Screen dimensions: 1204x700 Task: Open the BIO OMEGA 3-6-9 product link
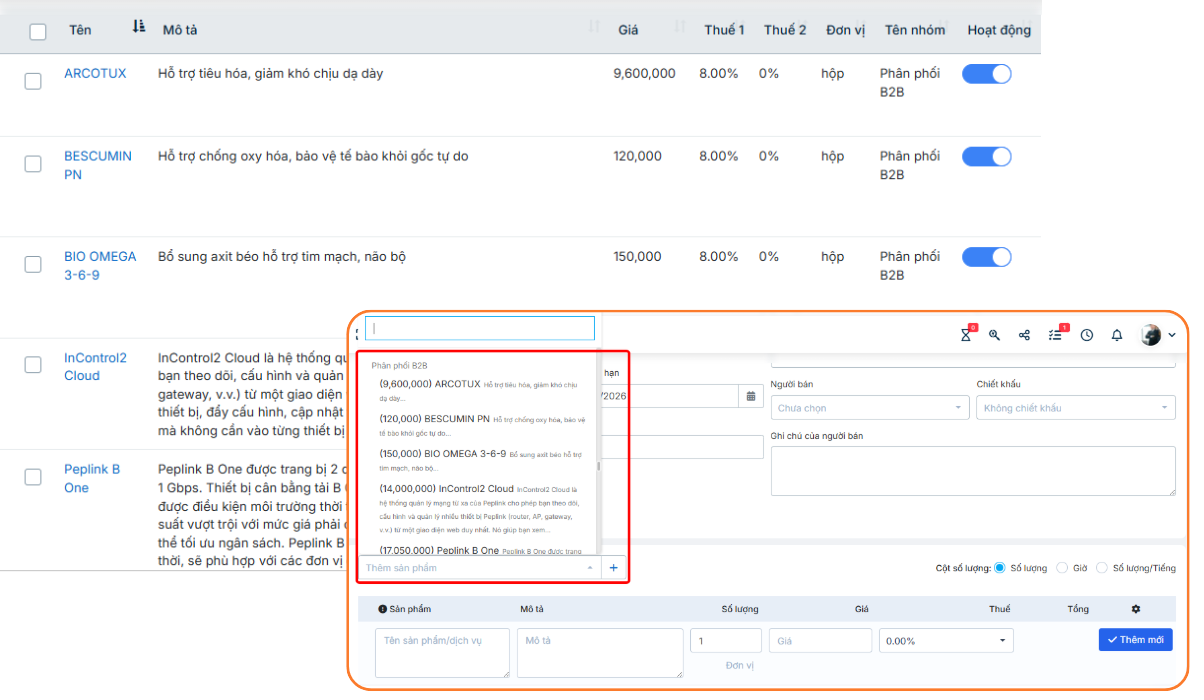100,266
